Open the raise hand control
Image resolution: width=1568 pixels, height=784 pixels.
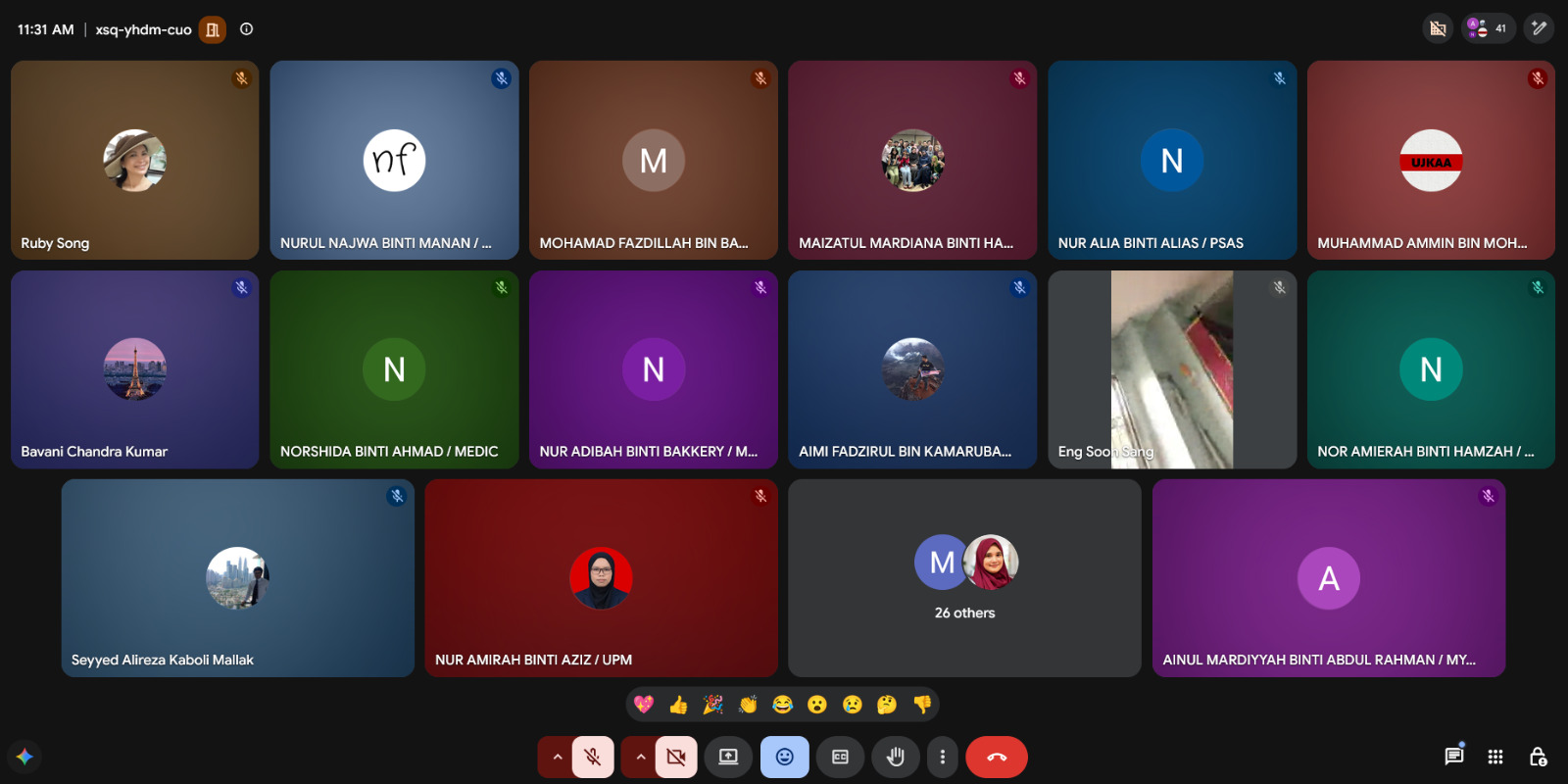tap(895, 757)
